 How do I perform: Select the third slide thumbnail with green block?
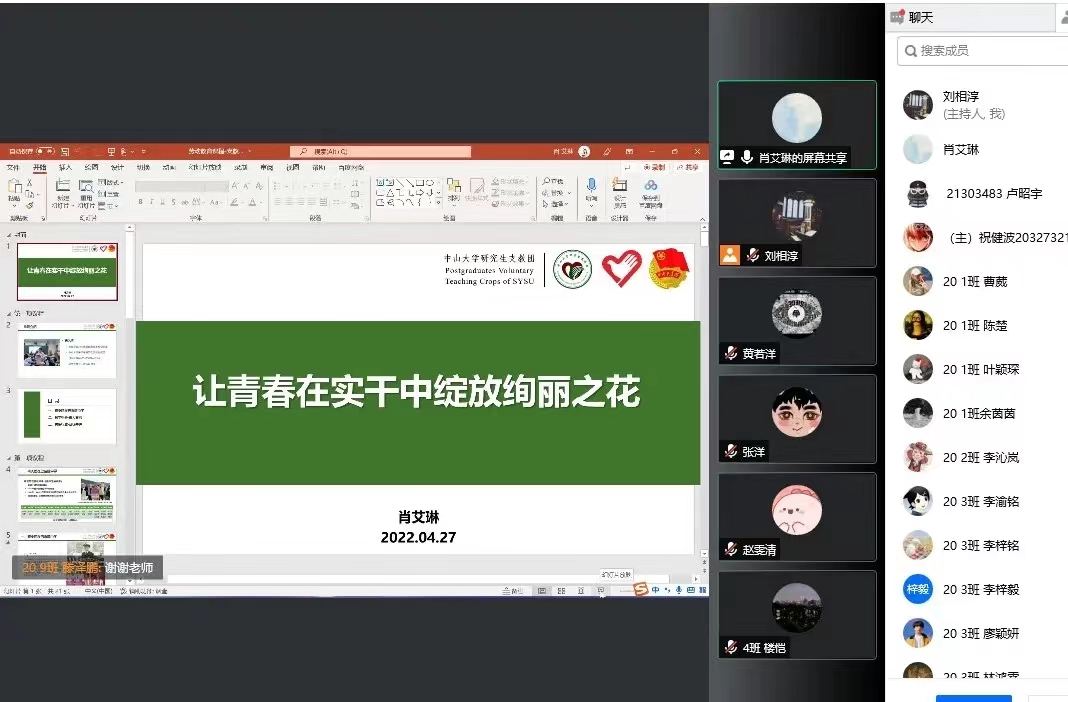click(67, 416)
